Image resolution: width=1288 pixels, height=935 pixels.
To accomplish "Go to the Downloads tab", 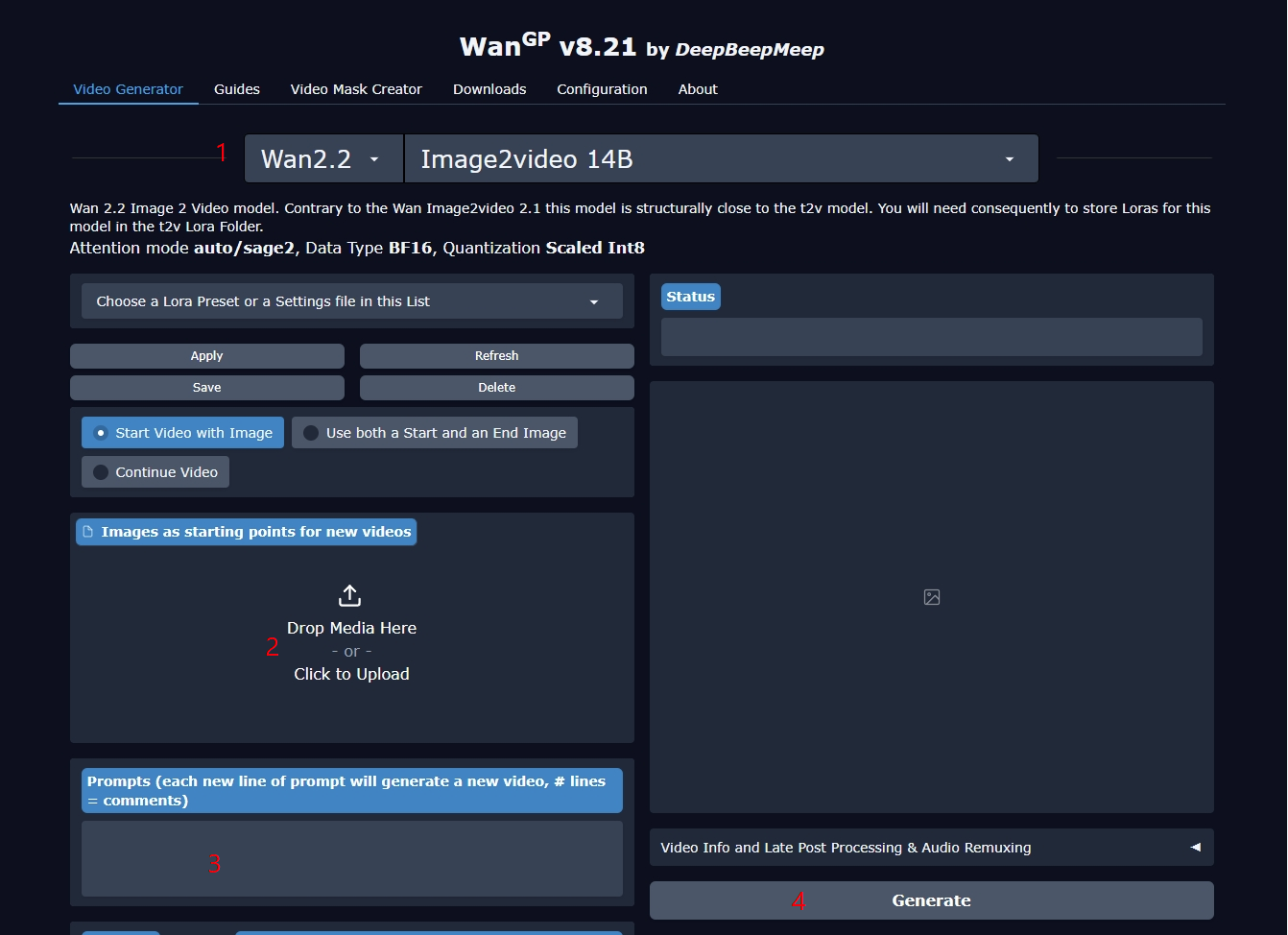I will coord(489,89).
